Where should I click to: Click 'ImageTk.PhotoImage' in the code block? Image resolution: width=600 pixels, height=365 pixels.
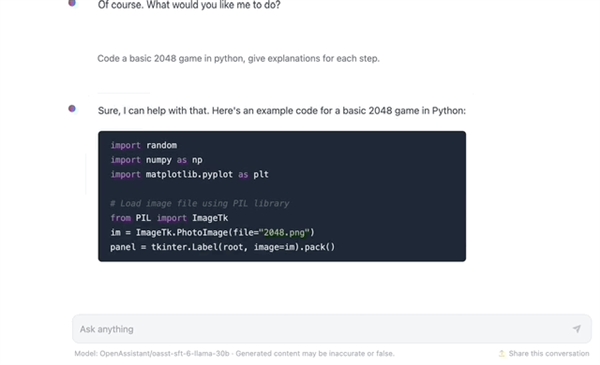182,233
